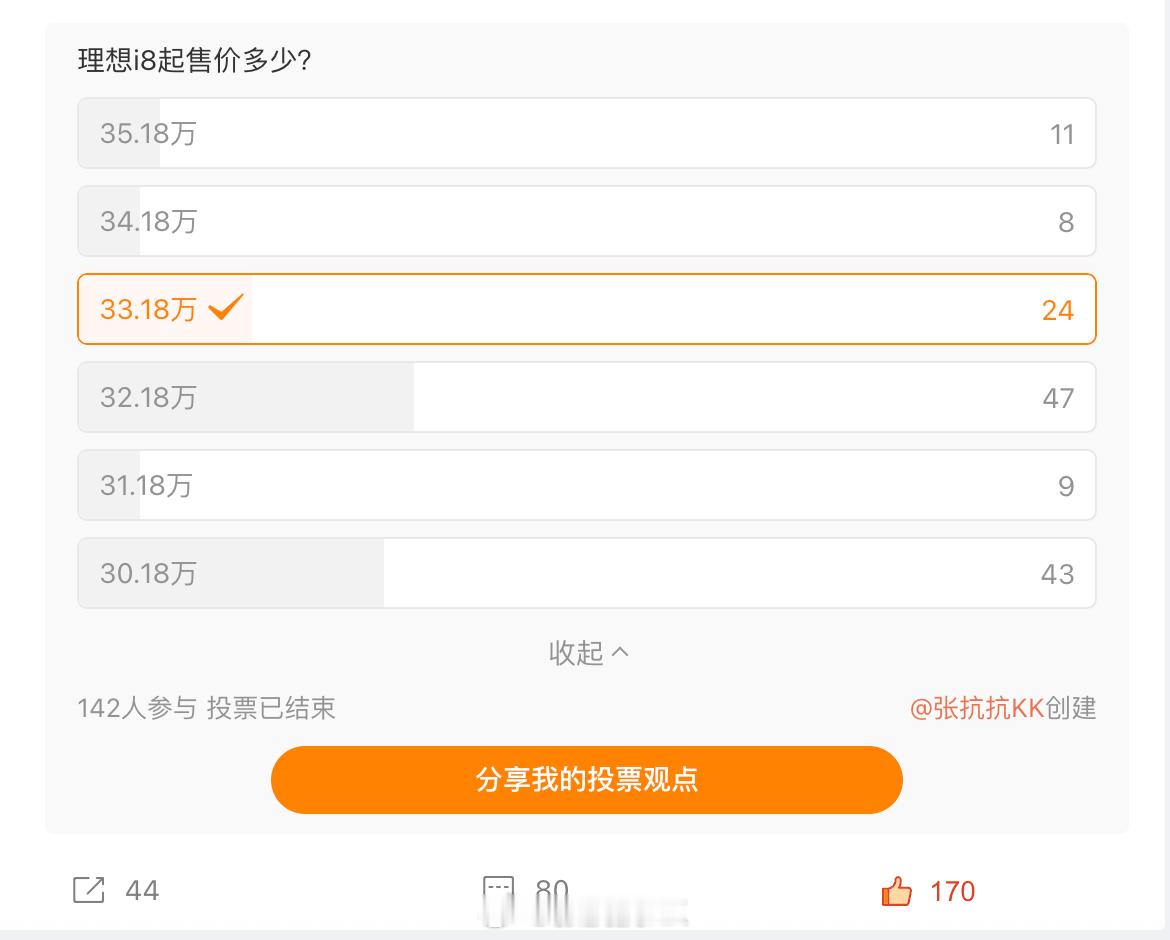Select the 35.18万 poll option
This screenshot has width=1170, height=940.
pyautogui.click(x=586, y=133)
